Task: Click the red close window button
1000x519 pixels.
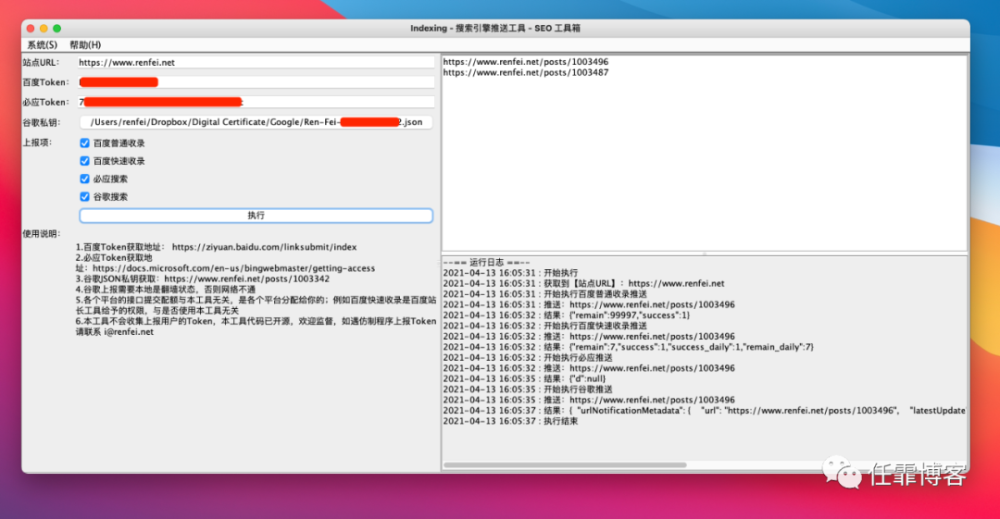Action: click(31, 28)
